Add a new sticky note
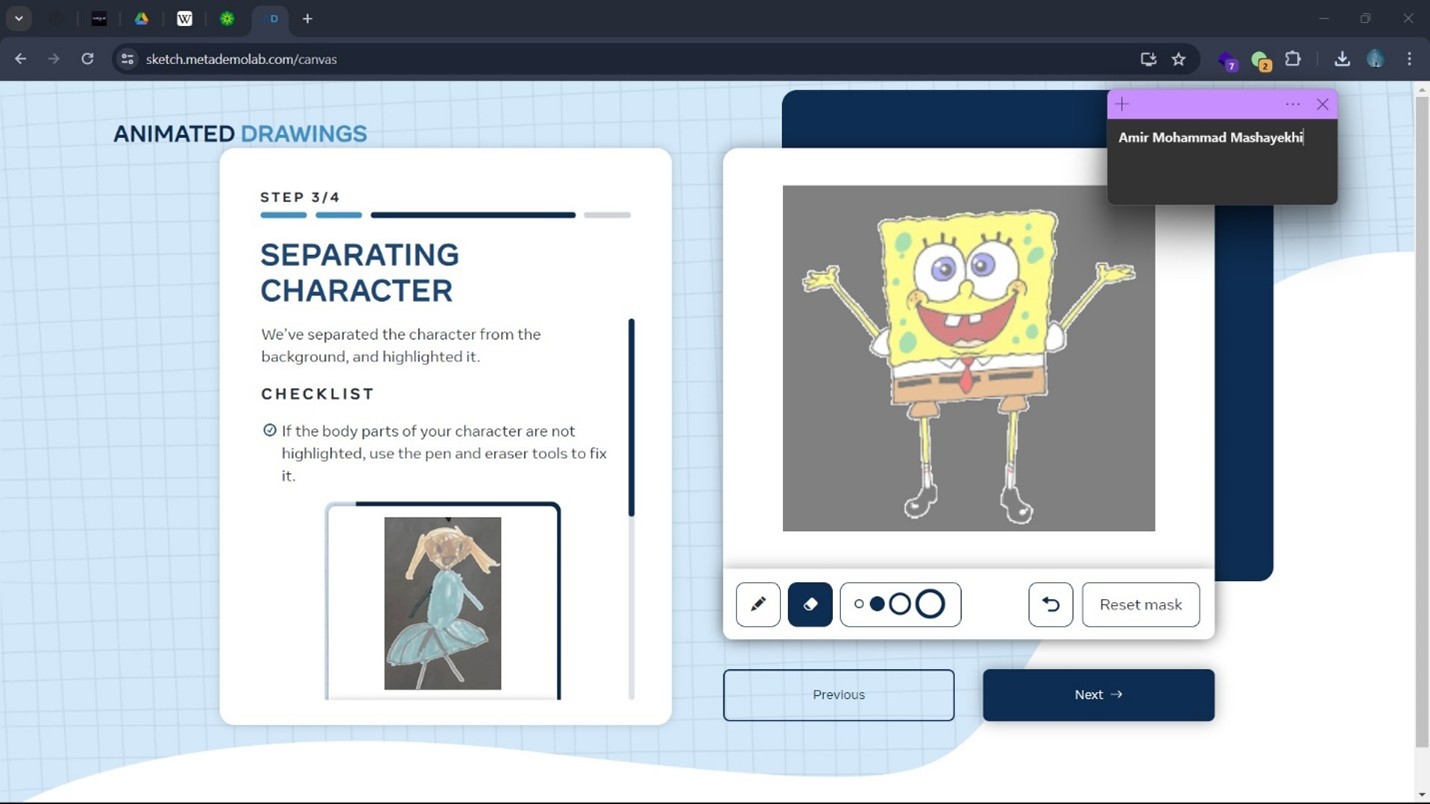This screenshot has height=804, width=1430. pos(1122,104)
